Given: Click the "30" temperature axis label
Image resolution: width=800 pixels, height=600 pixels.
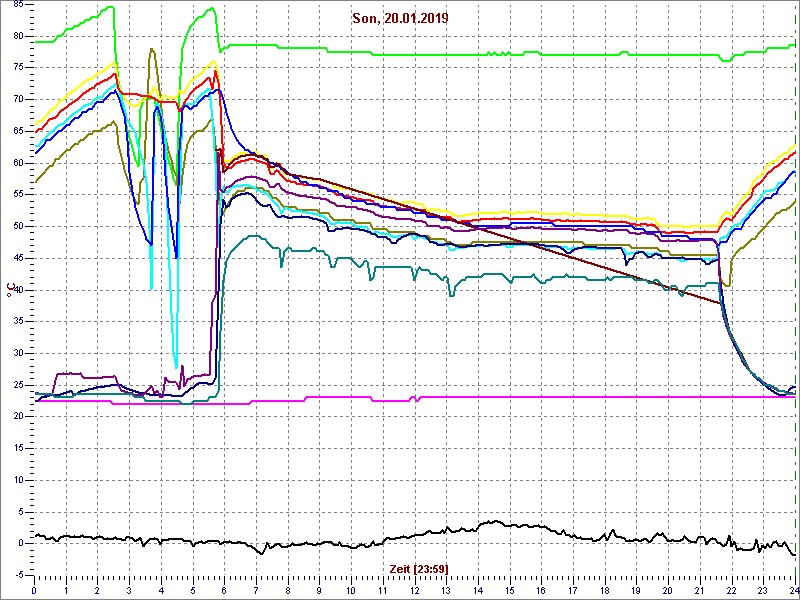Looking at the screenshot, I should pyautogui.click(x=17, y=354).
